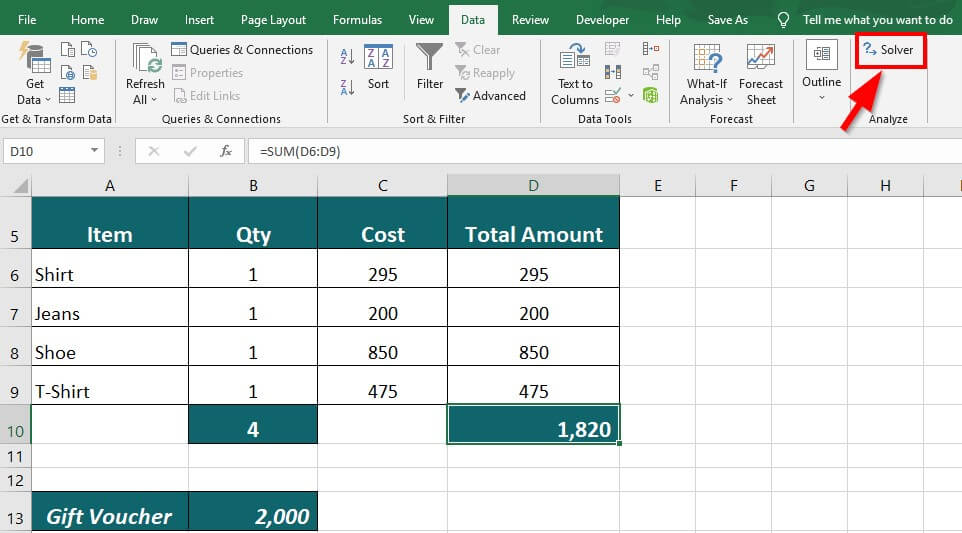962x533 pixels.
Task: Click the Insert Function fx icon
Action: click(226, 151)
